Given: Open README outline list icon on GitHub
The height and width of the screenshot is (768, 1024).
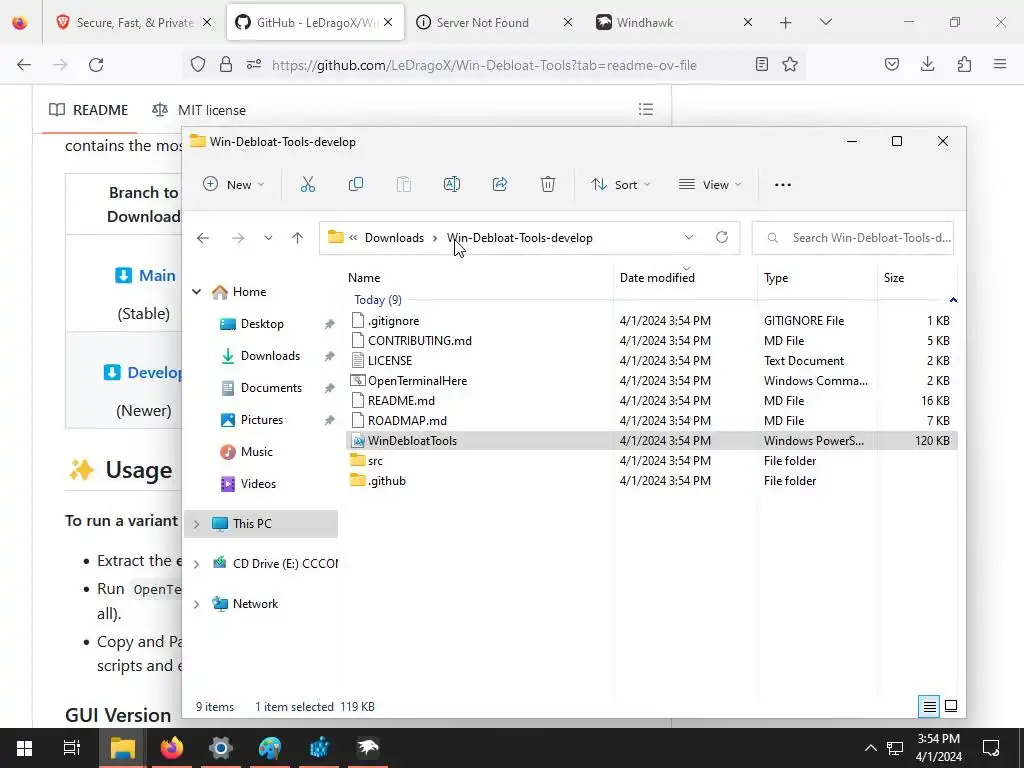Looking at the screenshot, I should point(646,109).
